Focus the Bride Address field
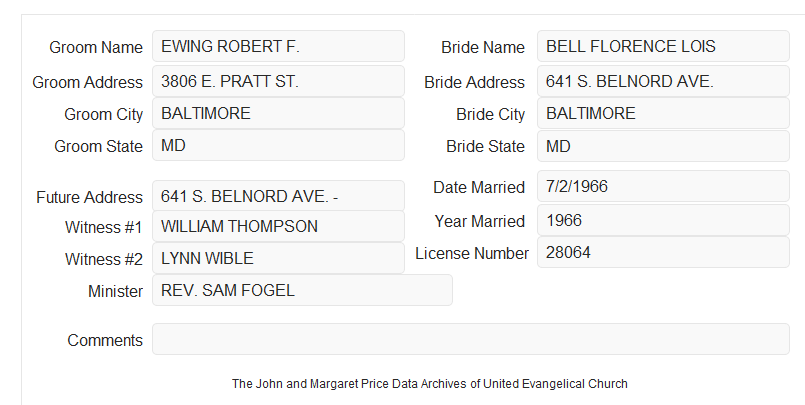The image size is (805, 405). 663,81
